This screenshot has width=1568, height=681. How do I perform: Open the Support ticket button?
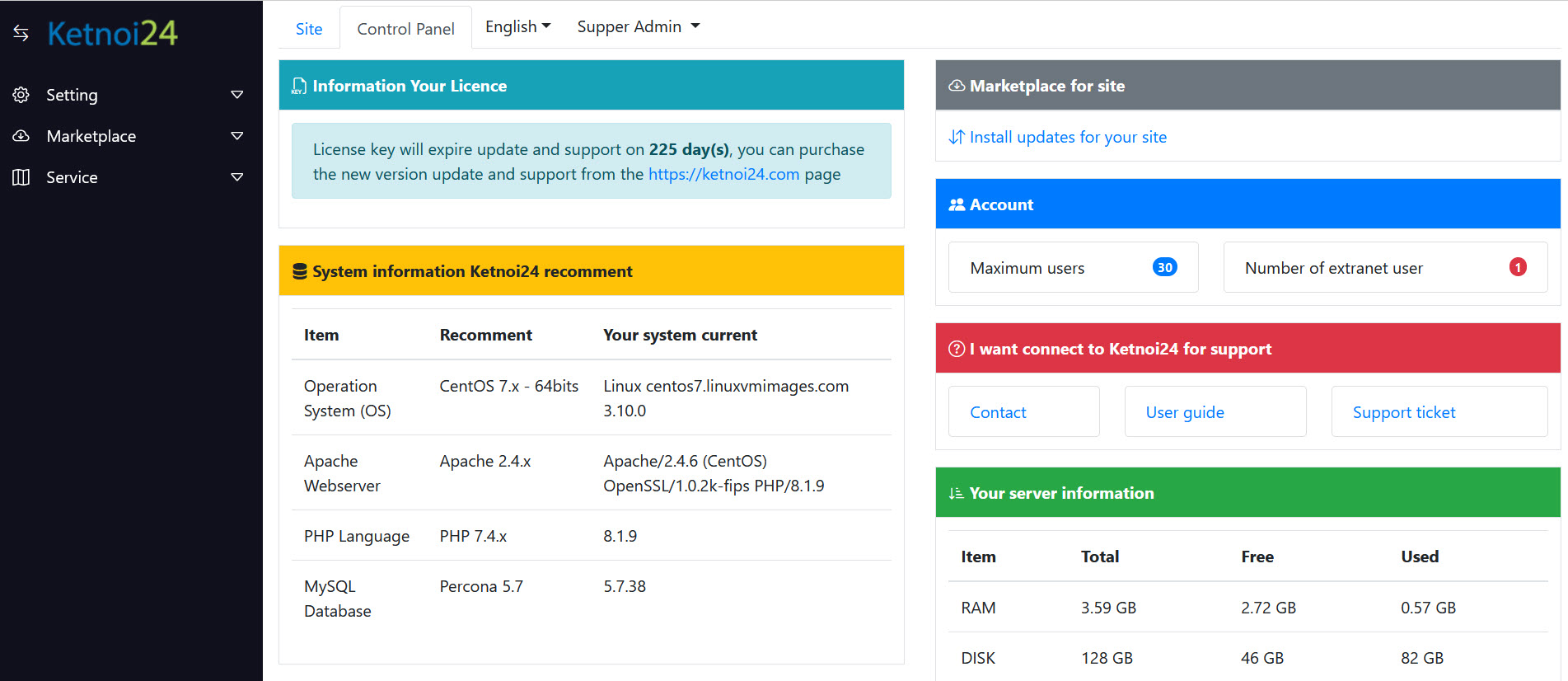(x=1439, y=411)
